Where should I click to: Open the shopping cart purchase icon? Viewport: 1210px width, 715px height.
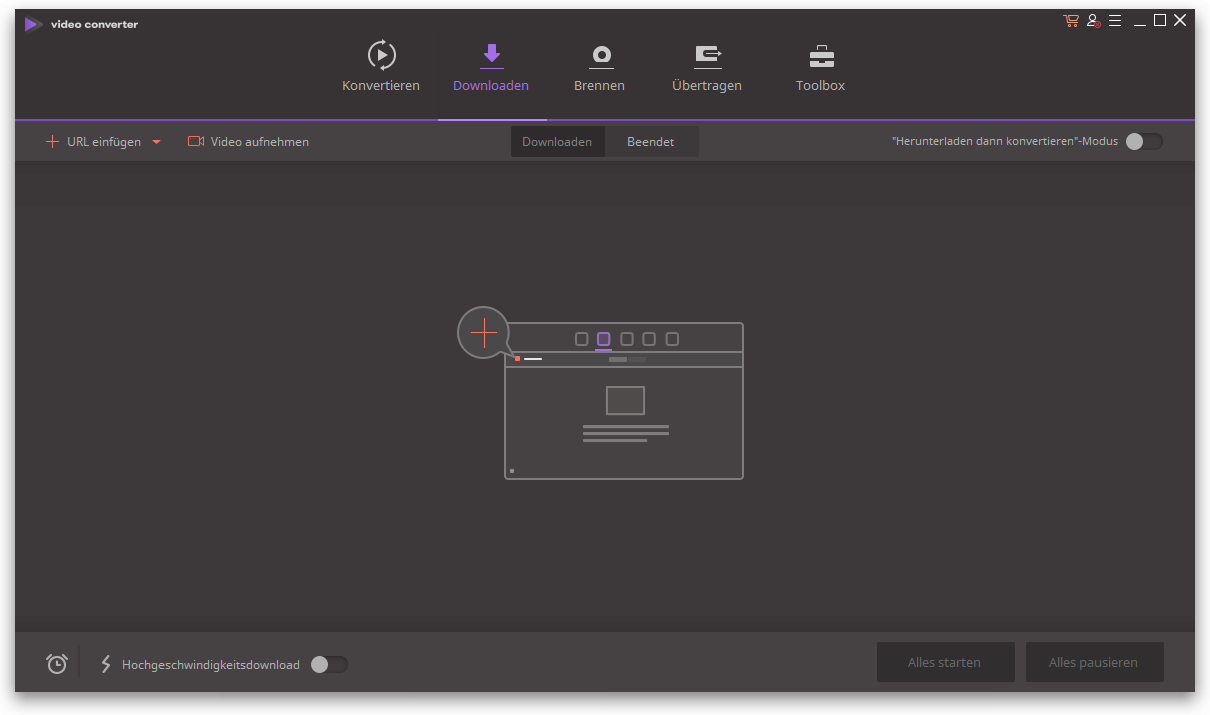[1071, 20]
